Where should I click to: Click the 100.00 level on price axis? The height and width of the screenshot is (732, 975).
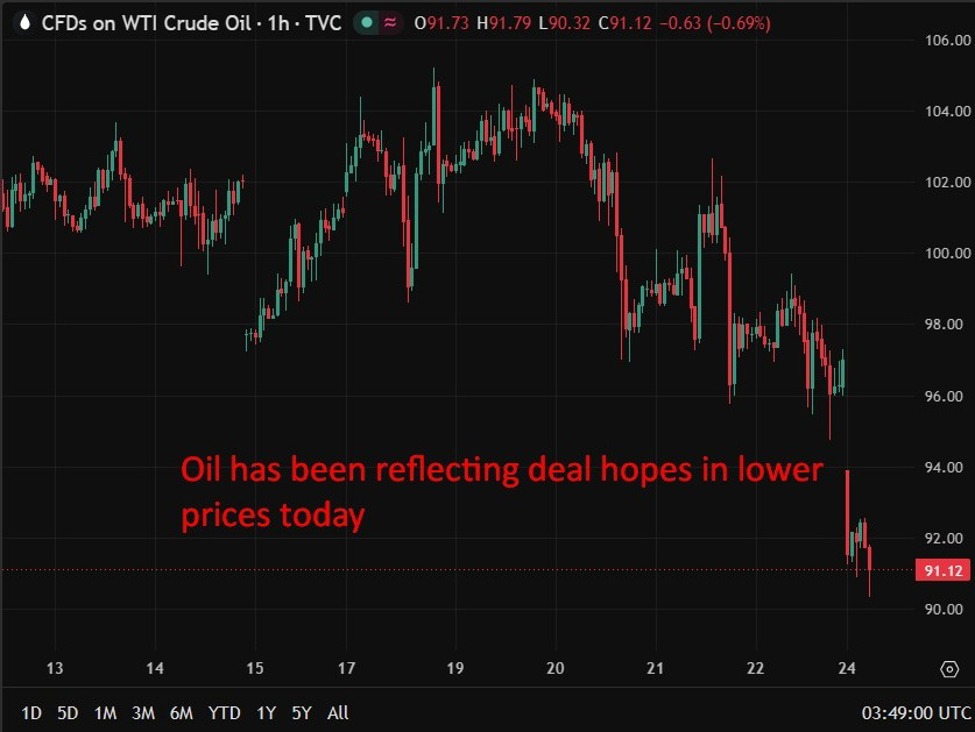(x=948, y=253)
